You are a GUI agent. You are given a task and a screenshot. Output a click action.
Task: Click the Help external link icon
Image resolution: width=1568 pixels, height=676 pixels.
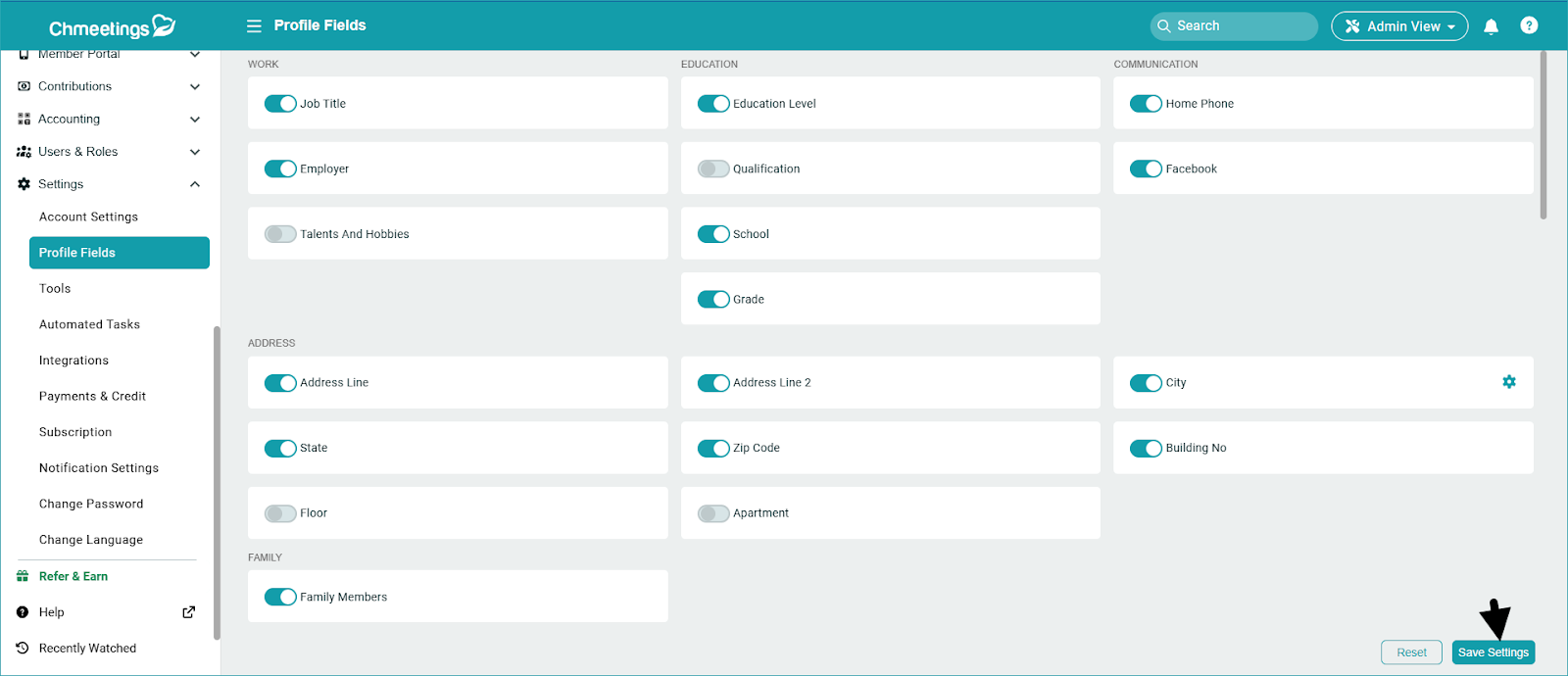(189, 612)
